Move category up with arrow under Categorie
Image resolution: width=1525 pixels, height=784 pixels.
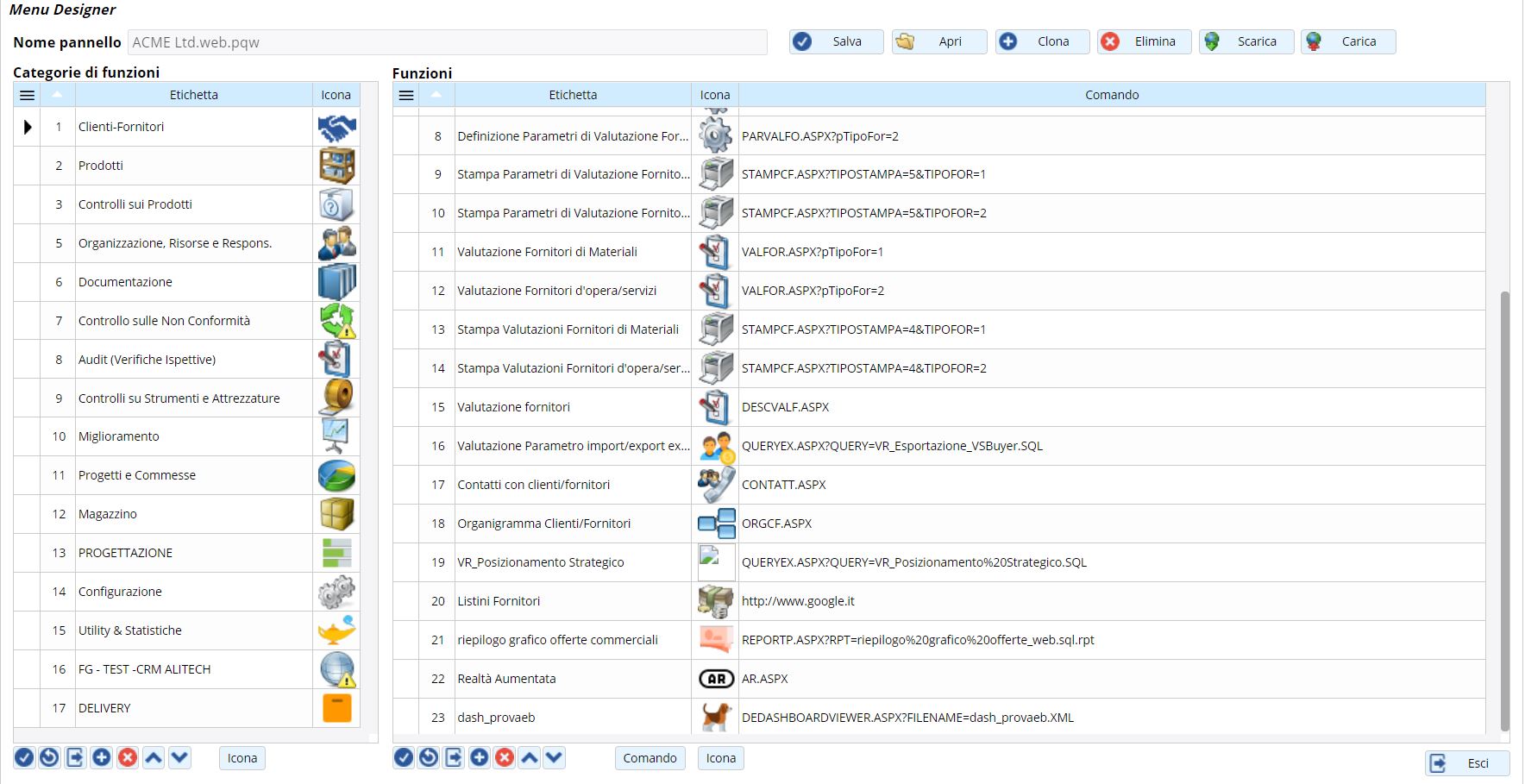click(154, 757)
